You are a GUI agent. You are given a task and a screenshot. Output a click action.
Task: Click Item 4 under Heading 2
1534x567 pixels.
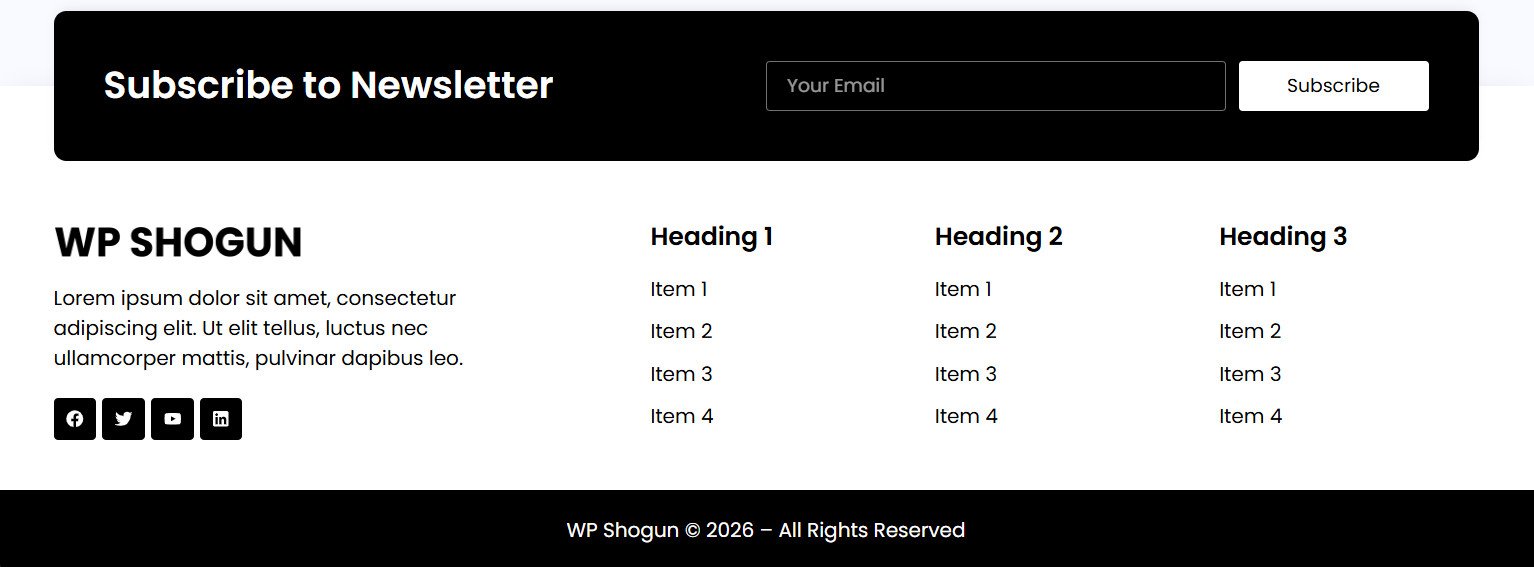coord(966,416)
